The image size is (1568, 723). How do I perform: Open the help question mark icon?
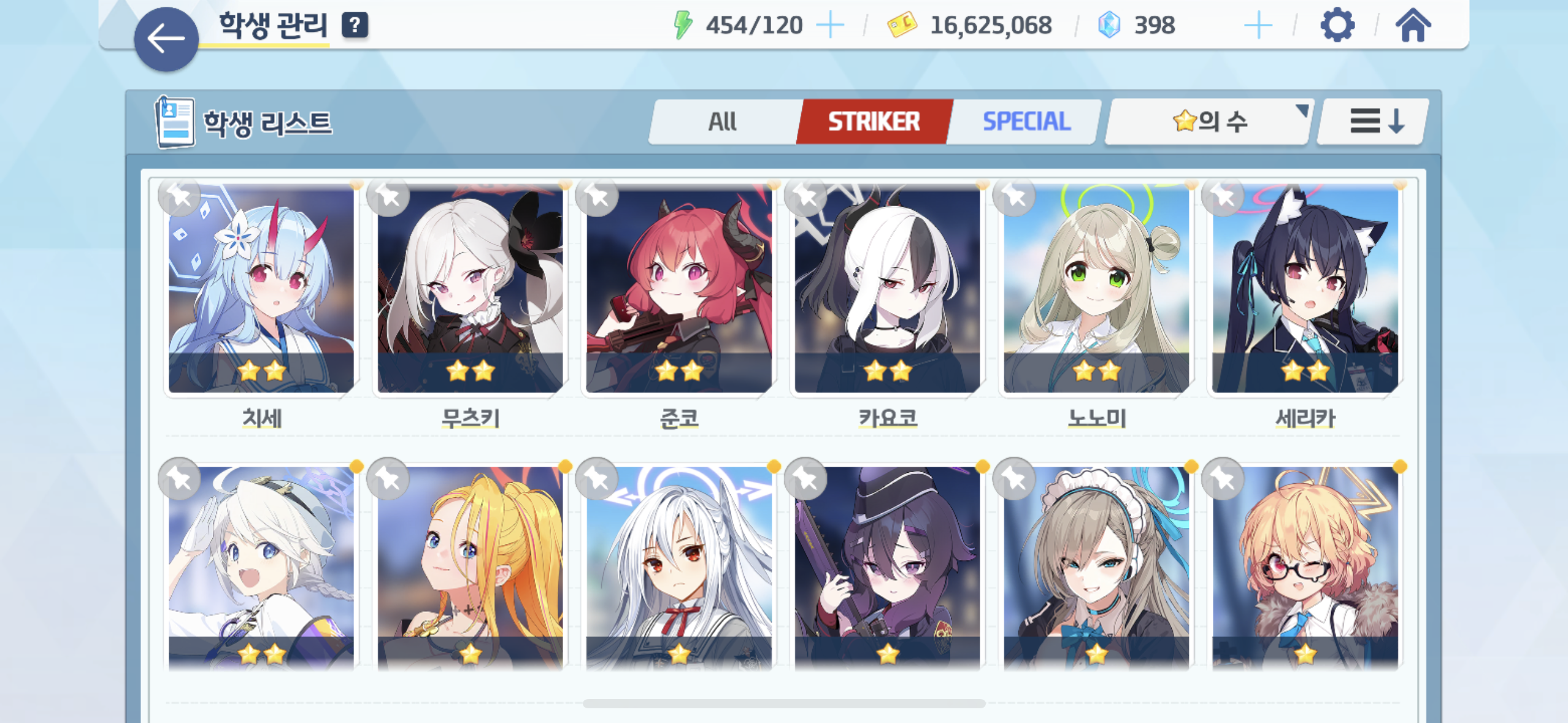[x=355, y=26]
